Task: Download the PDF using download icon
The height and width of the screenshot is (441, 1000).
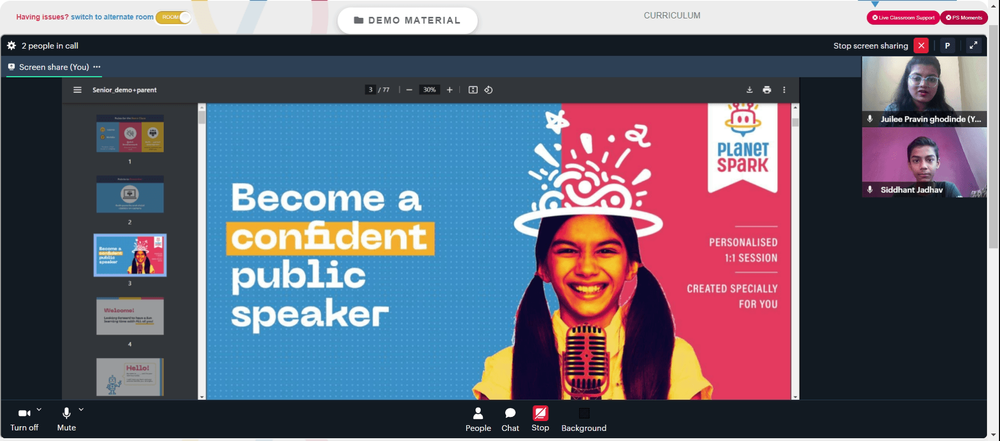Action: (749, 90)
